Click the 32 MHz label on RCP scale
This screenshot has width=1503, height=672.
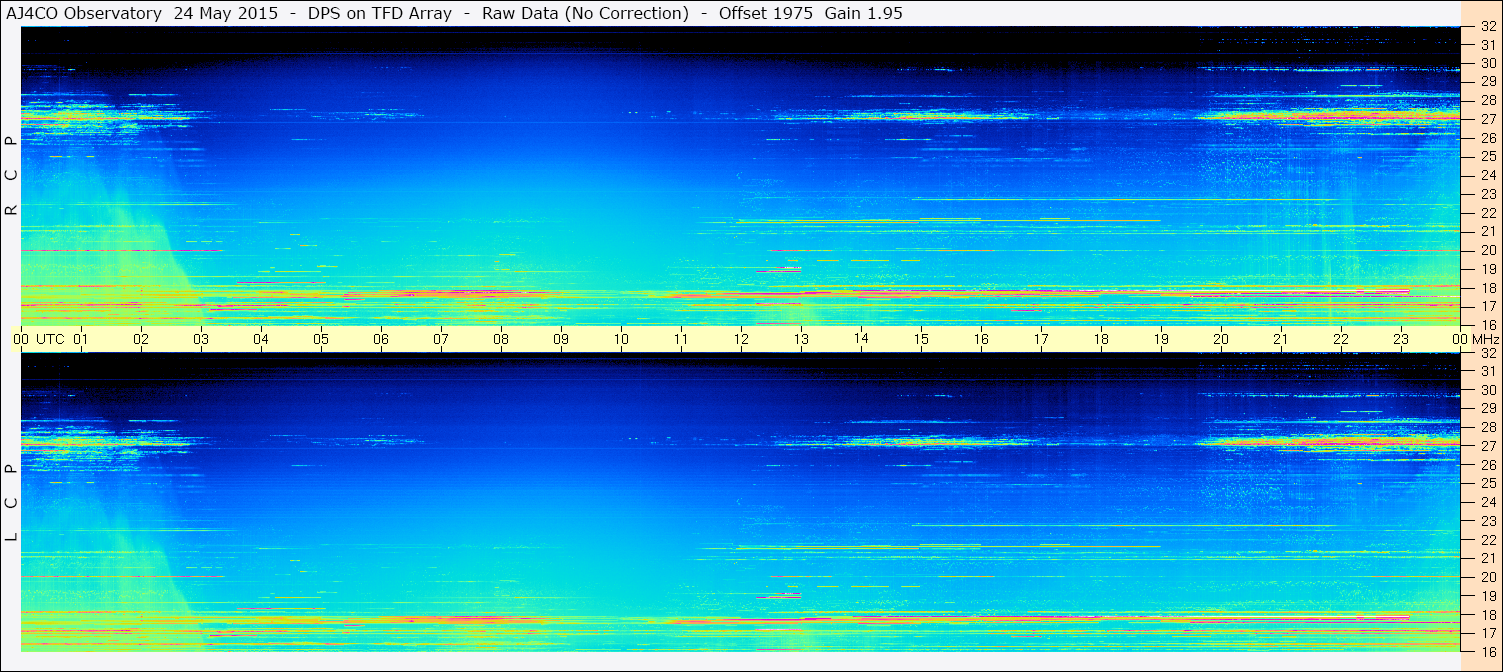(x=1487, y=26)
